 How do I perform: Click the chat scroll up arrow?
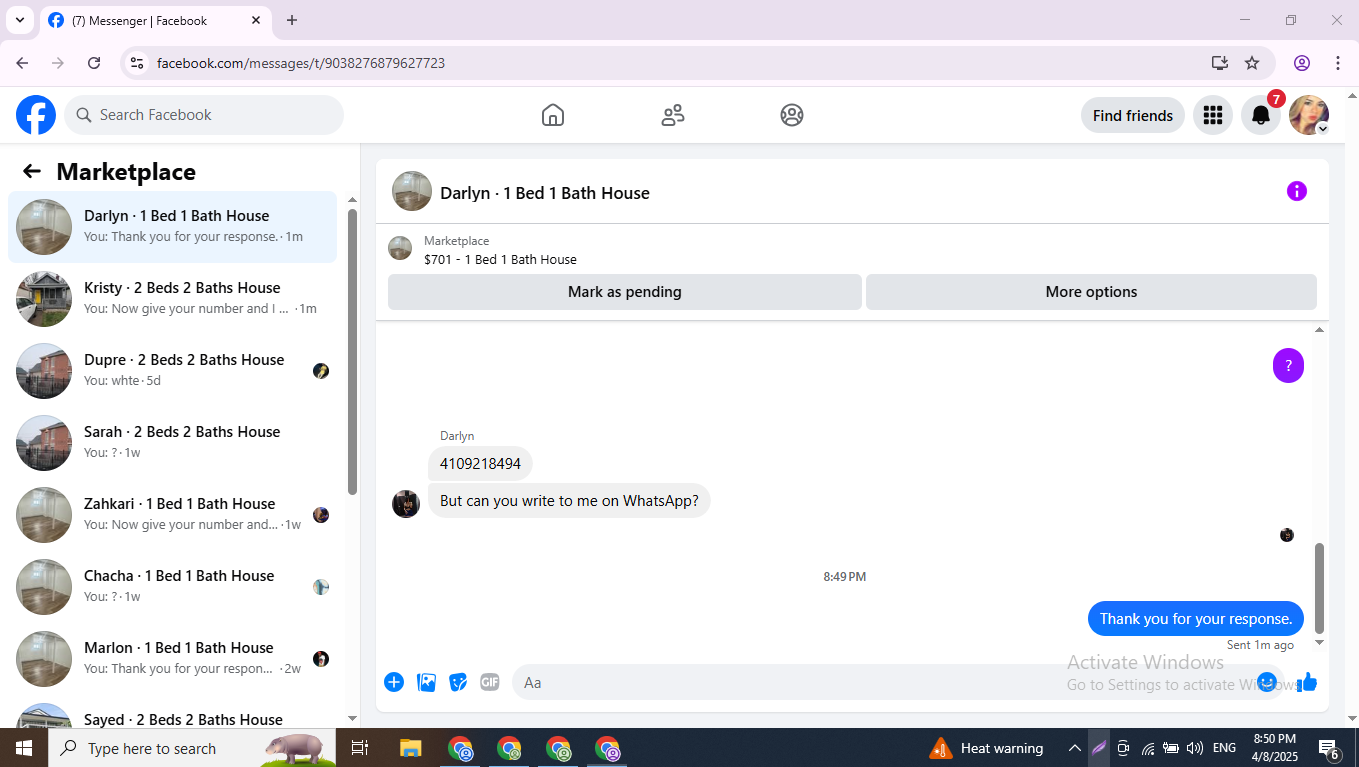[1319, 330]
